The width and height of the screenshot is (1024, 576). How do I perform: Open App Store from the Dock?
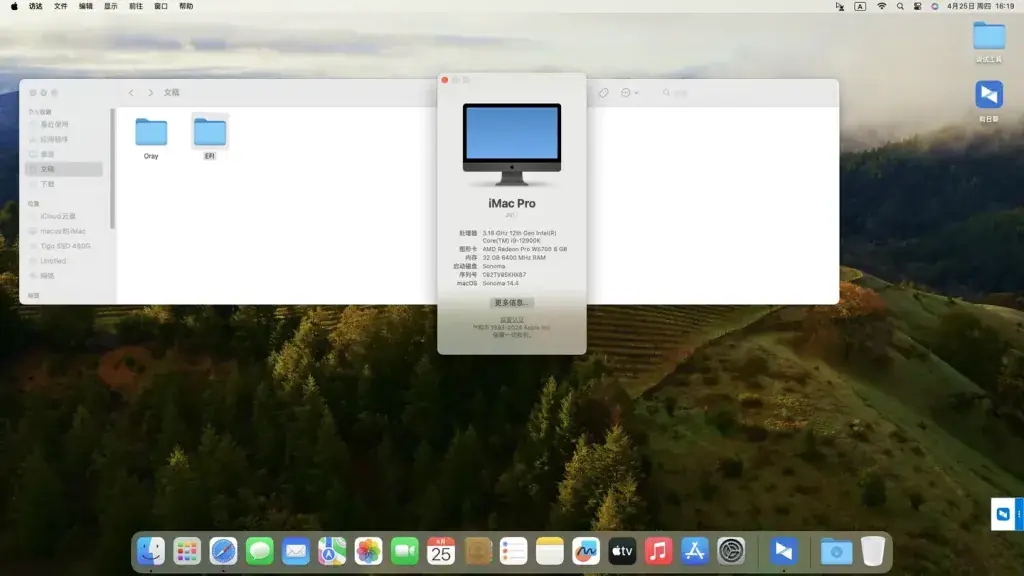(695, 551)
